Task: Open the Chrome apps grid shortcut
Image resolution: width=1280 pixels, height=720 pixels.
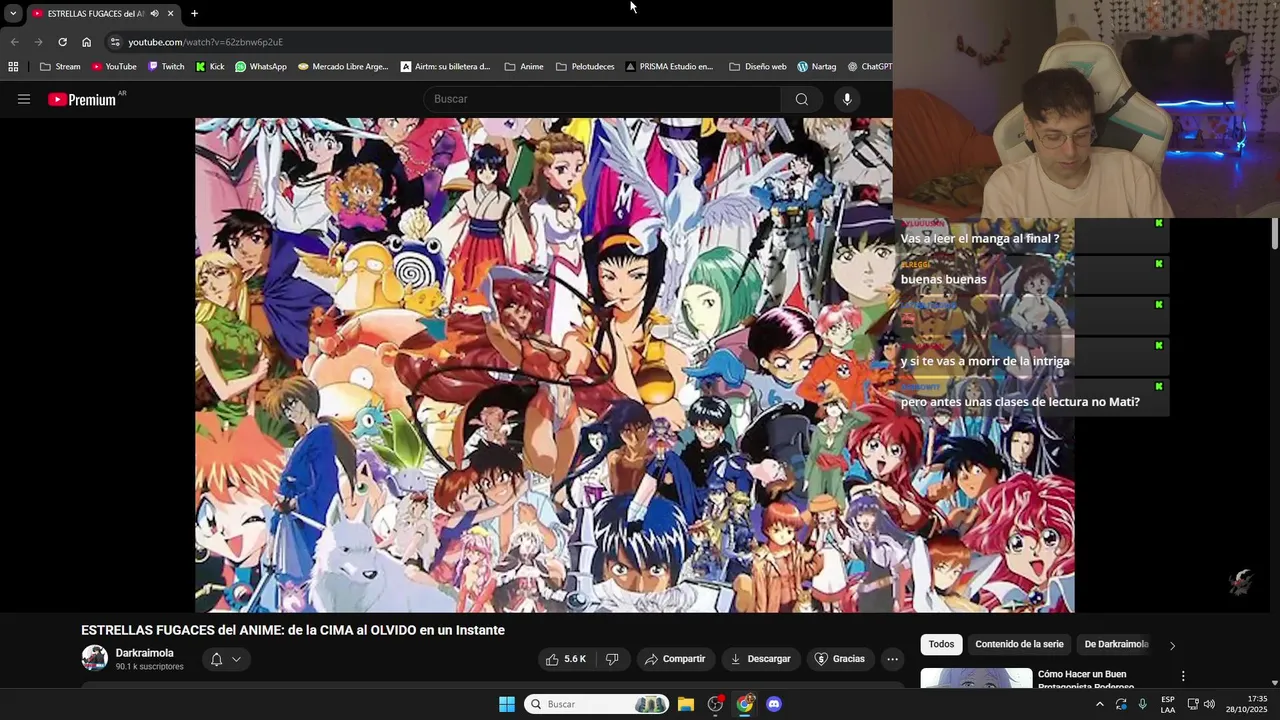Action: [13, 67]
